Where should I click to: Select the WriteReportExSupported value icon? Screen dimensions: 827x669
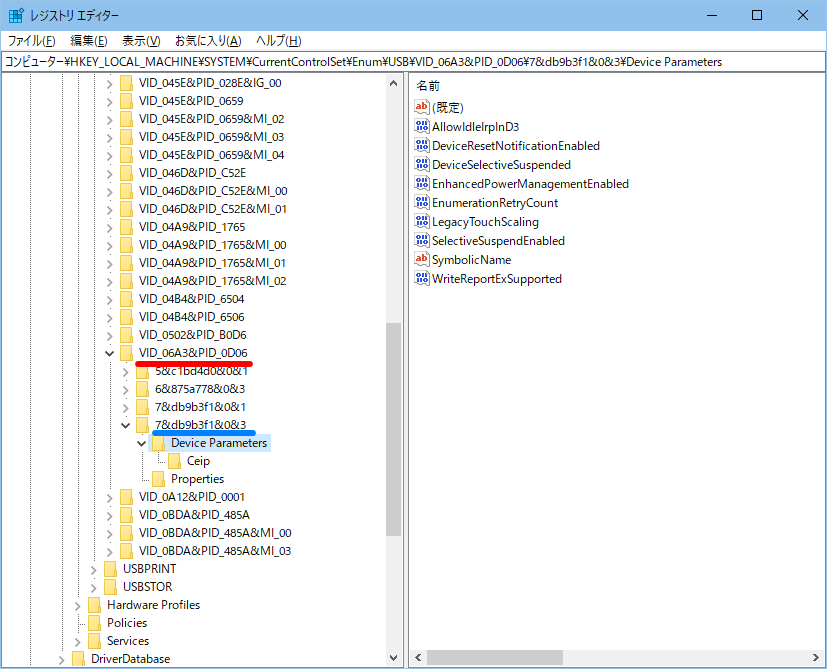pos(421,278)
